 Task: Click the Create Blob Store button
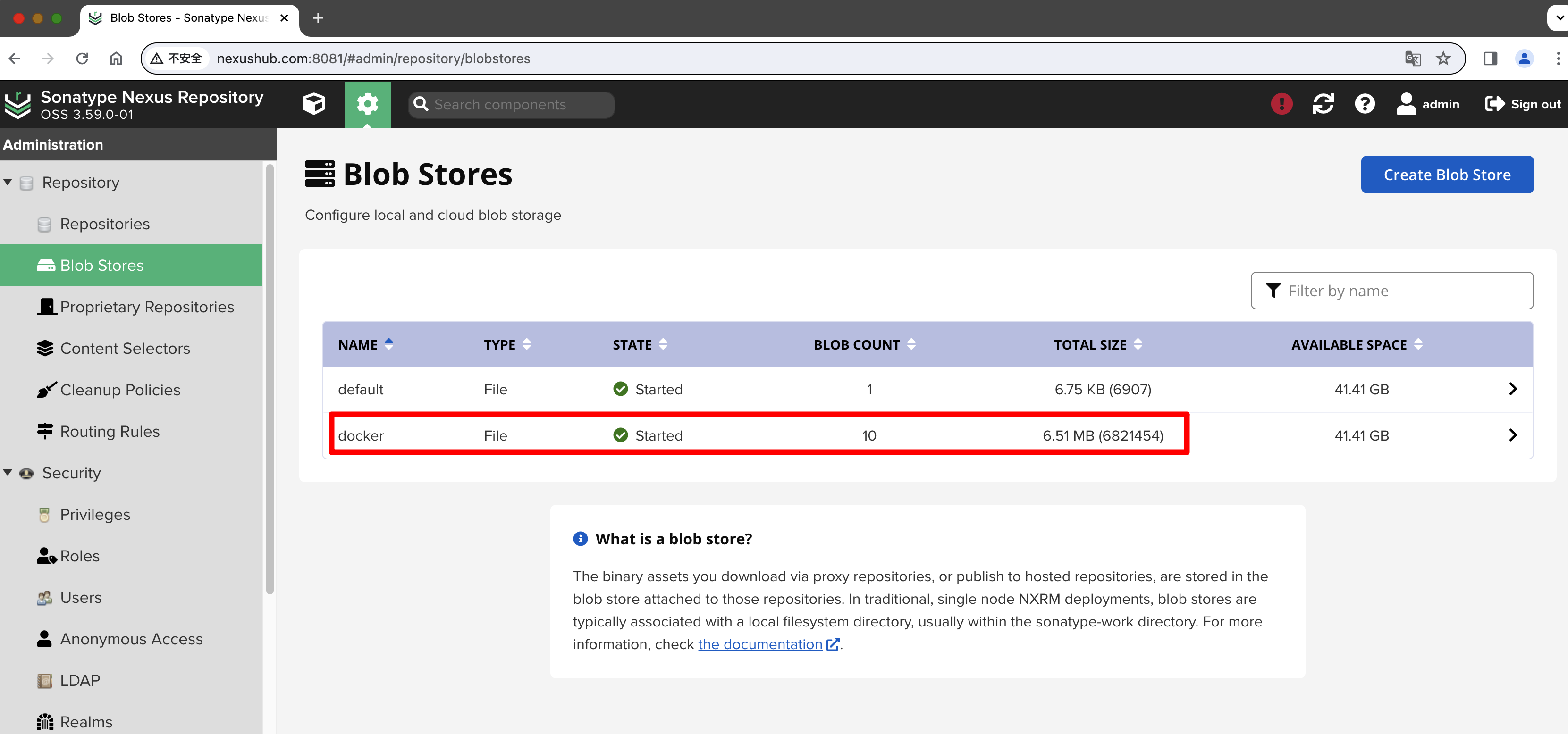pyautogui.click(x=1447, y=175)
